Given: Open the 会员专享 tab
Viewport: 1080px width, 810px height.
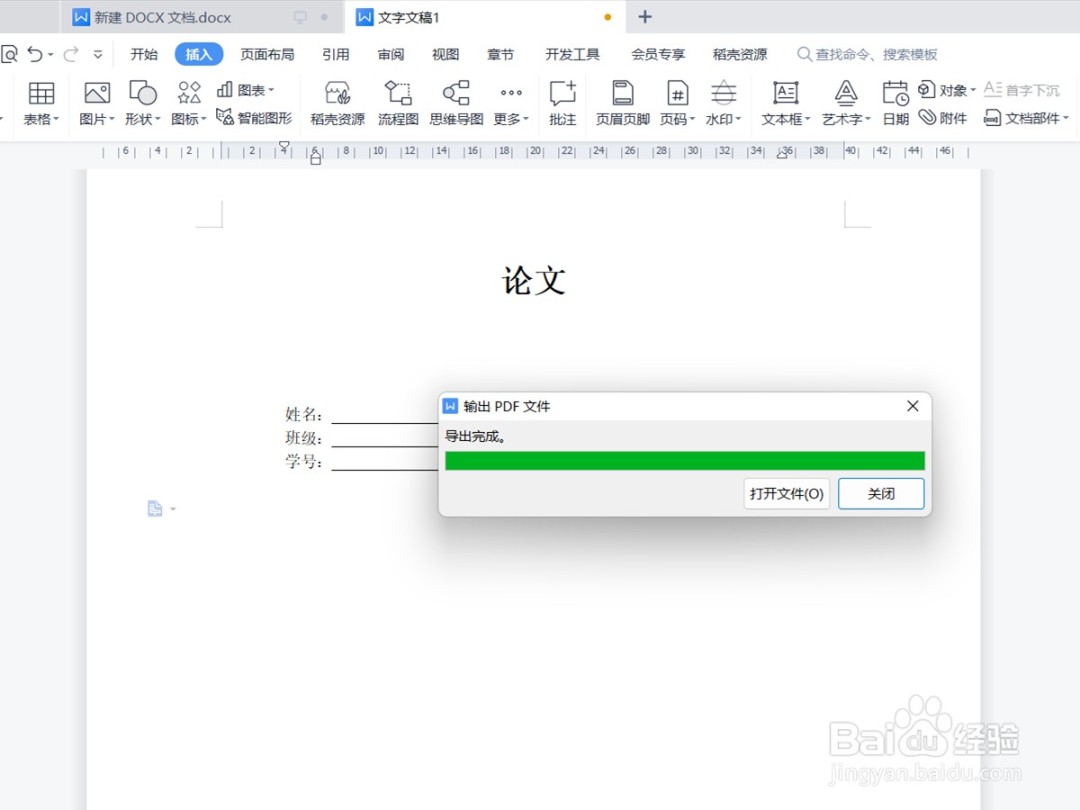Looking at the screenshot, I should (x=658, y=54).
